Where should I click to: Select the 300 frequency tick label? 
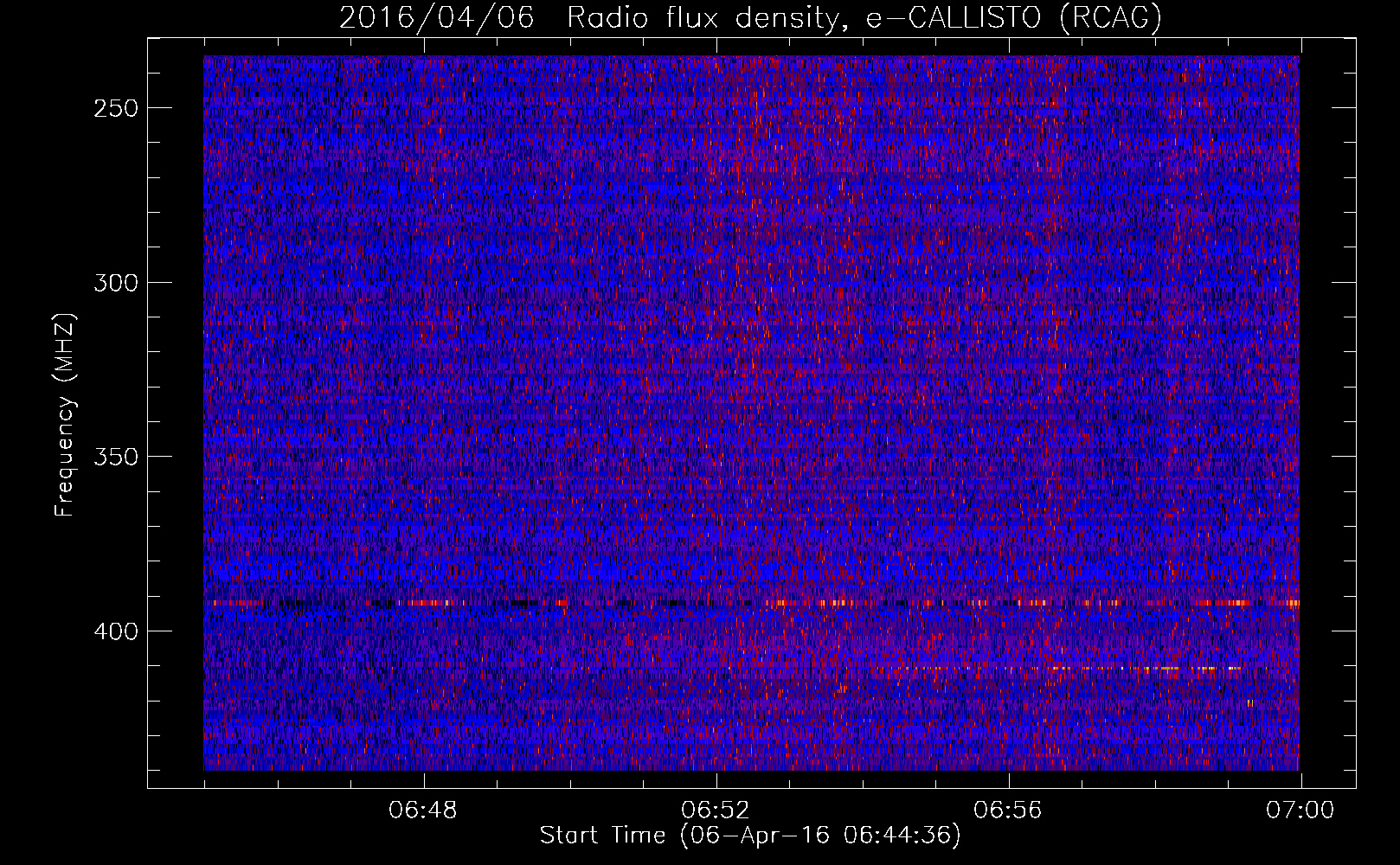click(116, 283)
